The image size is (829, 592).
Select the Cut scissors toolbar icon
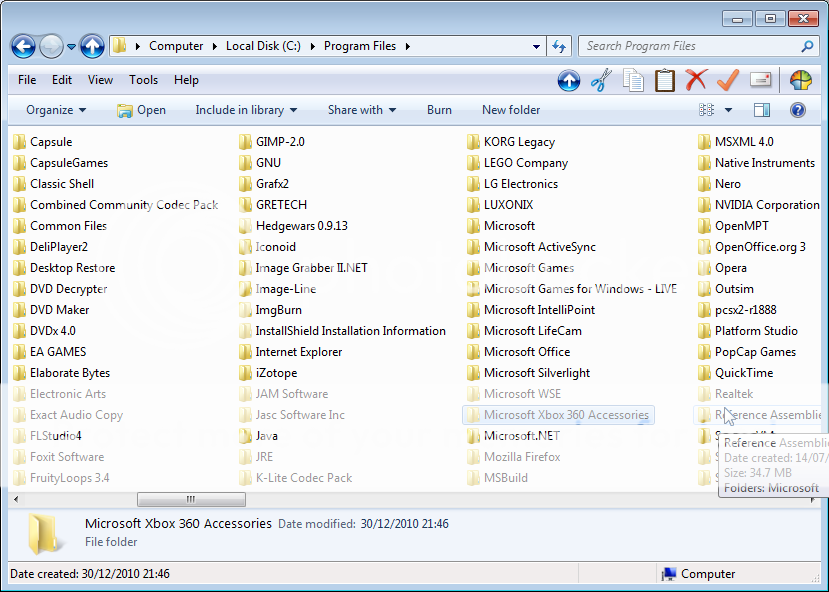coord(601,80)
